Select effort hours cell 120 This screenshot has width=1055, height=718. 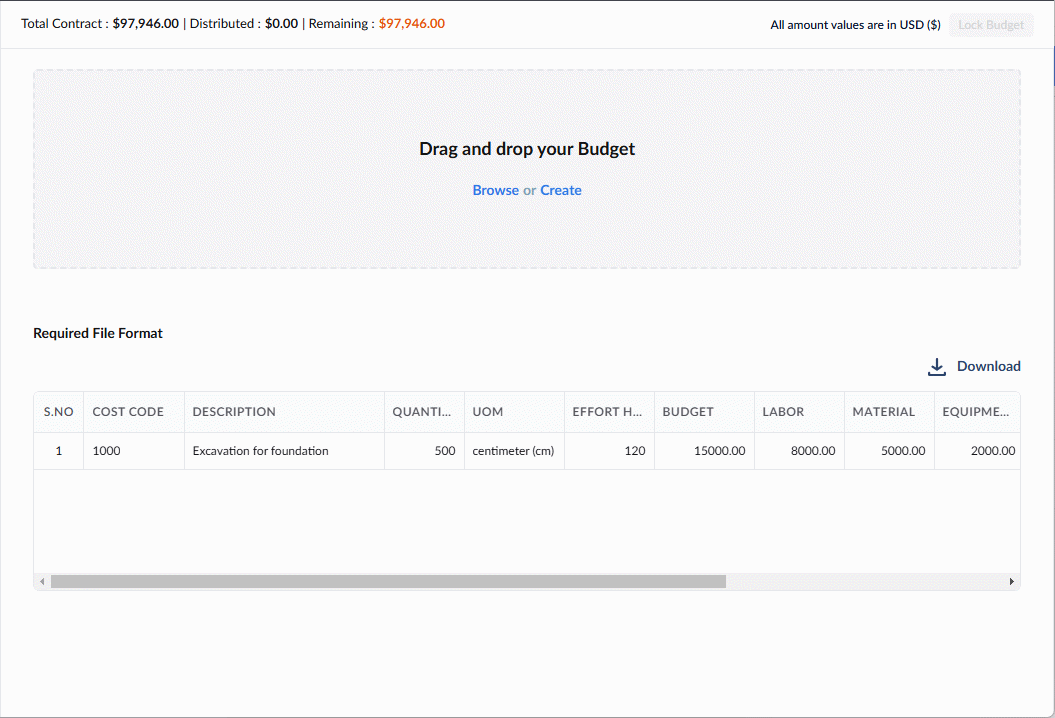point(609,451)
